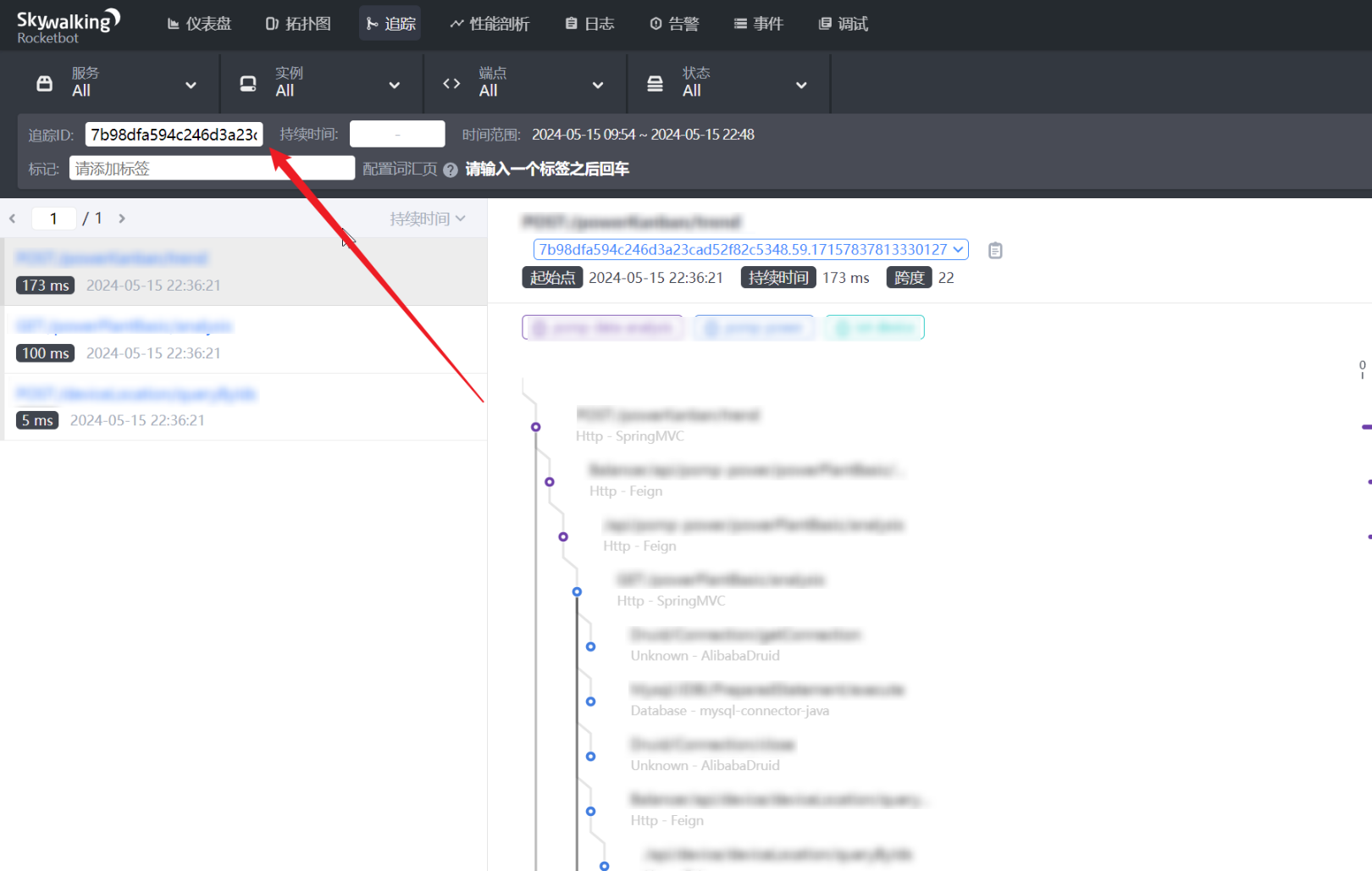Viewport: 1372px width, 871px height.
Task: Open the 性能剖析 profiling tab
Action: 490,24
